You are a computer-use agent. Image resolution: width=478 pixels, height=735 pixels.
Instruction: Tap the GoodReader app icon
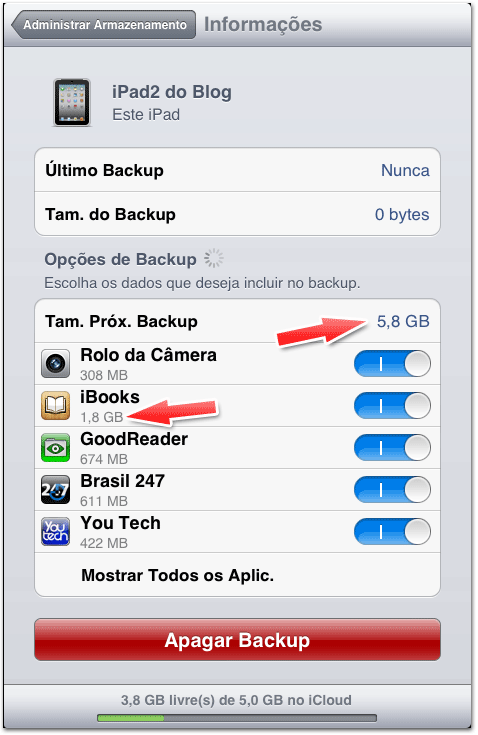[x=55, y=448]
